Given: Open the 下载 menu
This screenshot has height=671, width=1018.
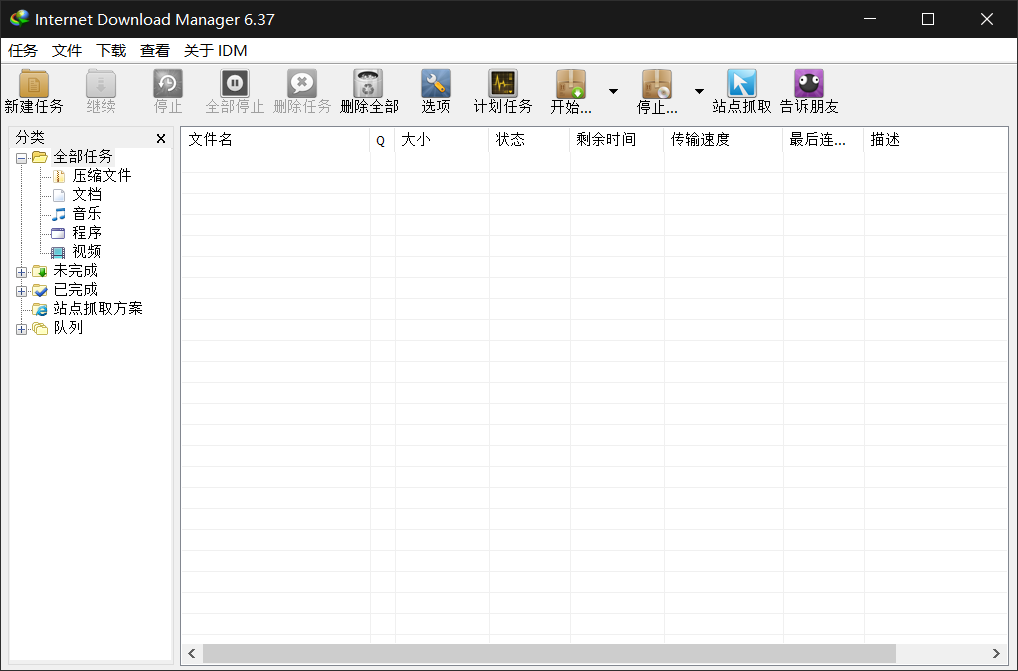Looking at the screenshot, I should pos(111,51).
